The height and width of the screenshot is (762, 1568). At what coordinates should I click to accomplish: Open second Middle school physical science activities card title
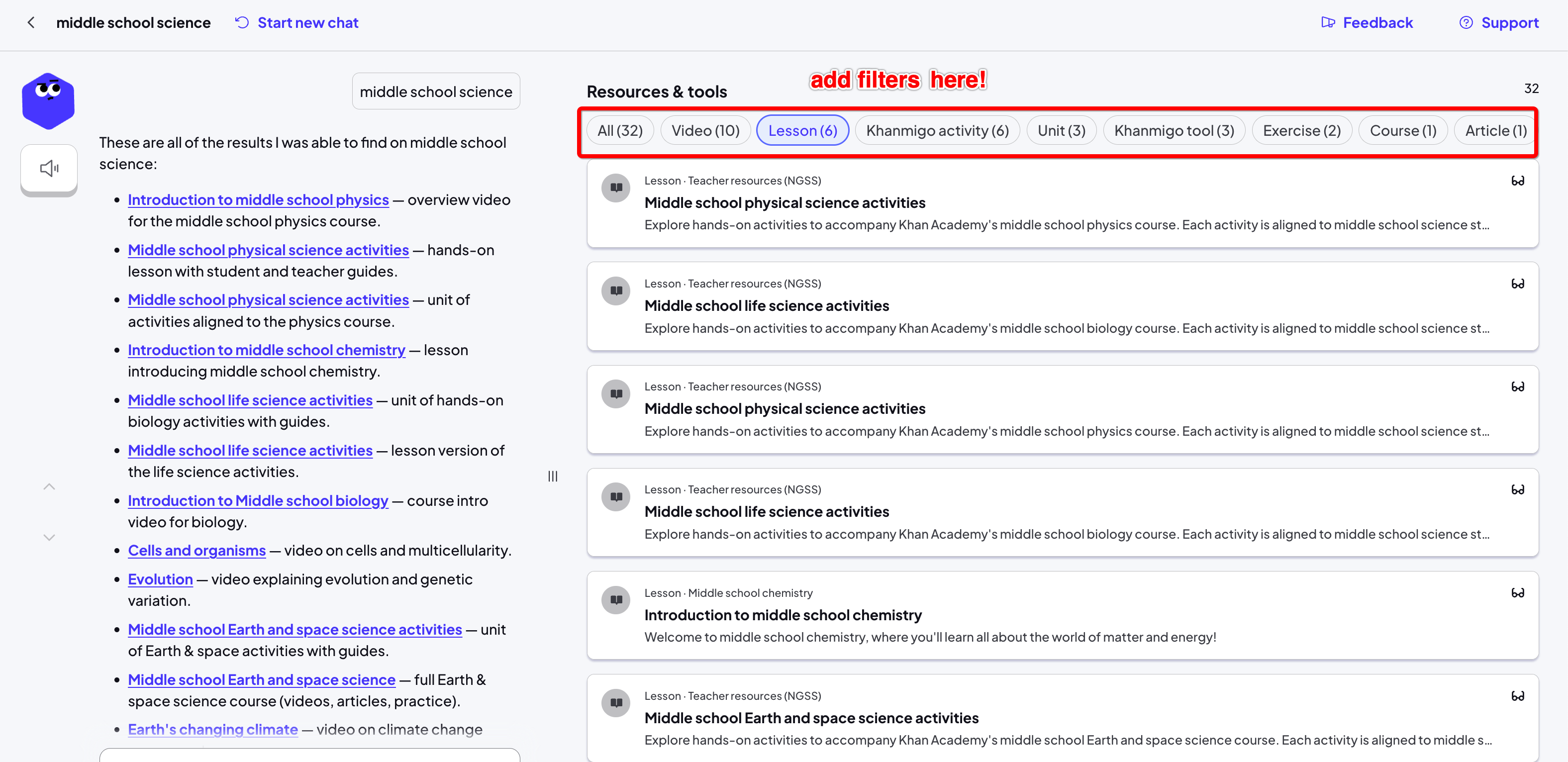784,408
